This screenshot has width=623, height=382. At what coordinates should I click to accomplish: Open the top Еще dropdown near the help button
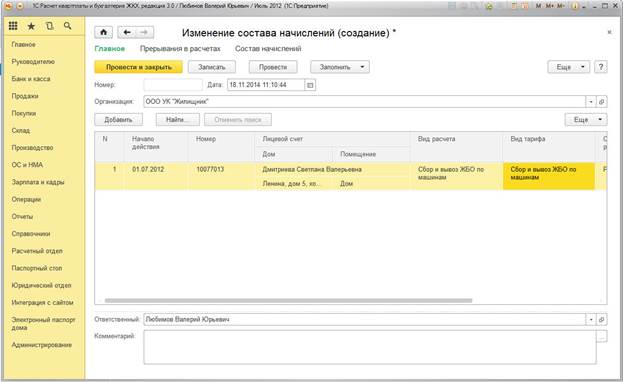[x=569, y=67]
